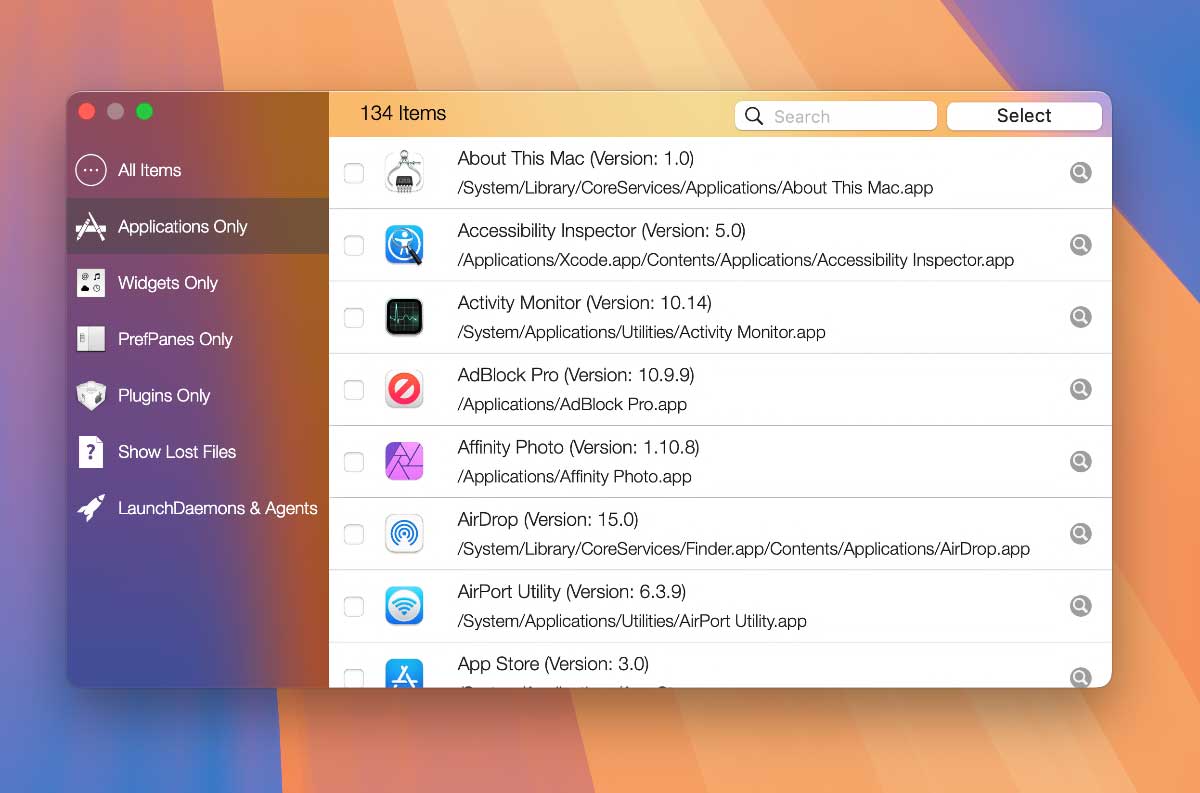Screen dimensions: 1200x793
Task: Click the title Affinity Photo (Version: 1.10.8)
Action: pyautogui.click(x=579, y=447)
